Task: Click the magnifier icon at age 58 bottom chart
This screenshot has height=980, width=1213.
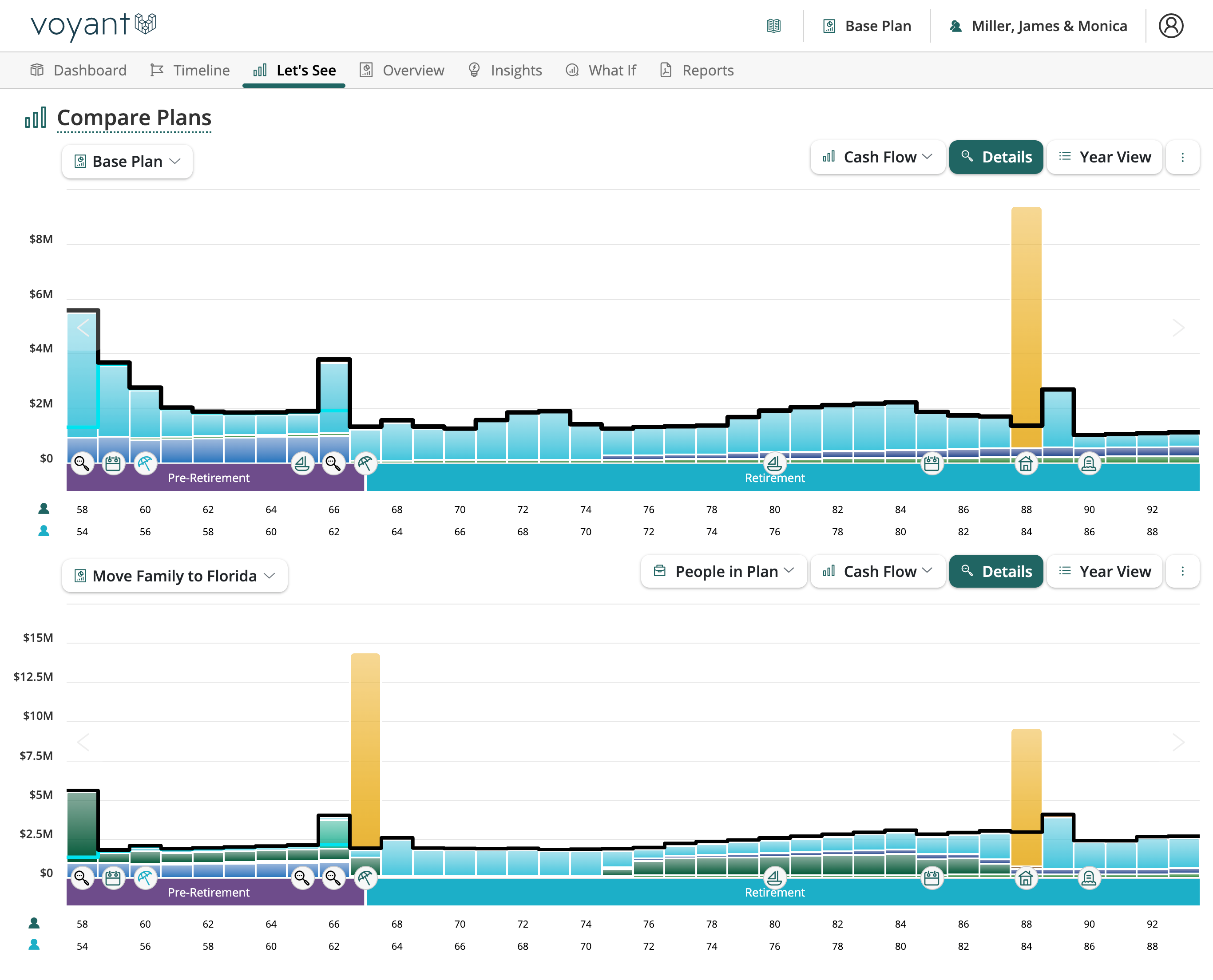Action: 82,878
